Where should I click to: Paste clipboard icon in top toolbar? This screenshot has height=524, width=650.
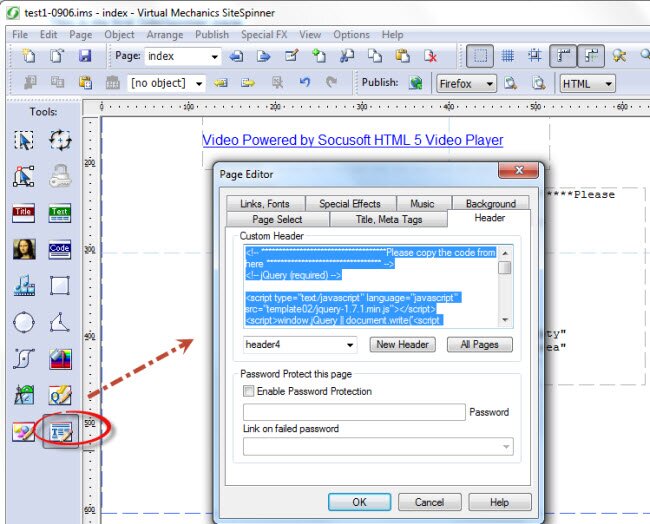pyautogui.click(x=403, y=56)
